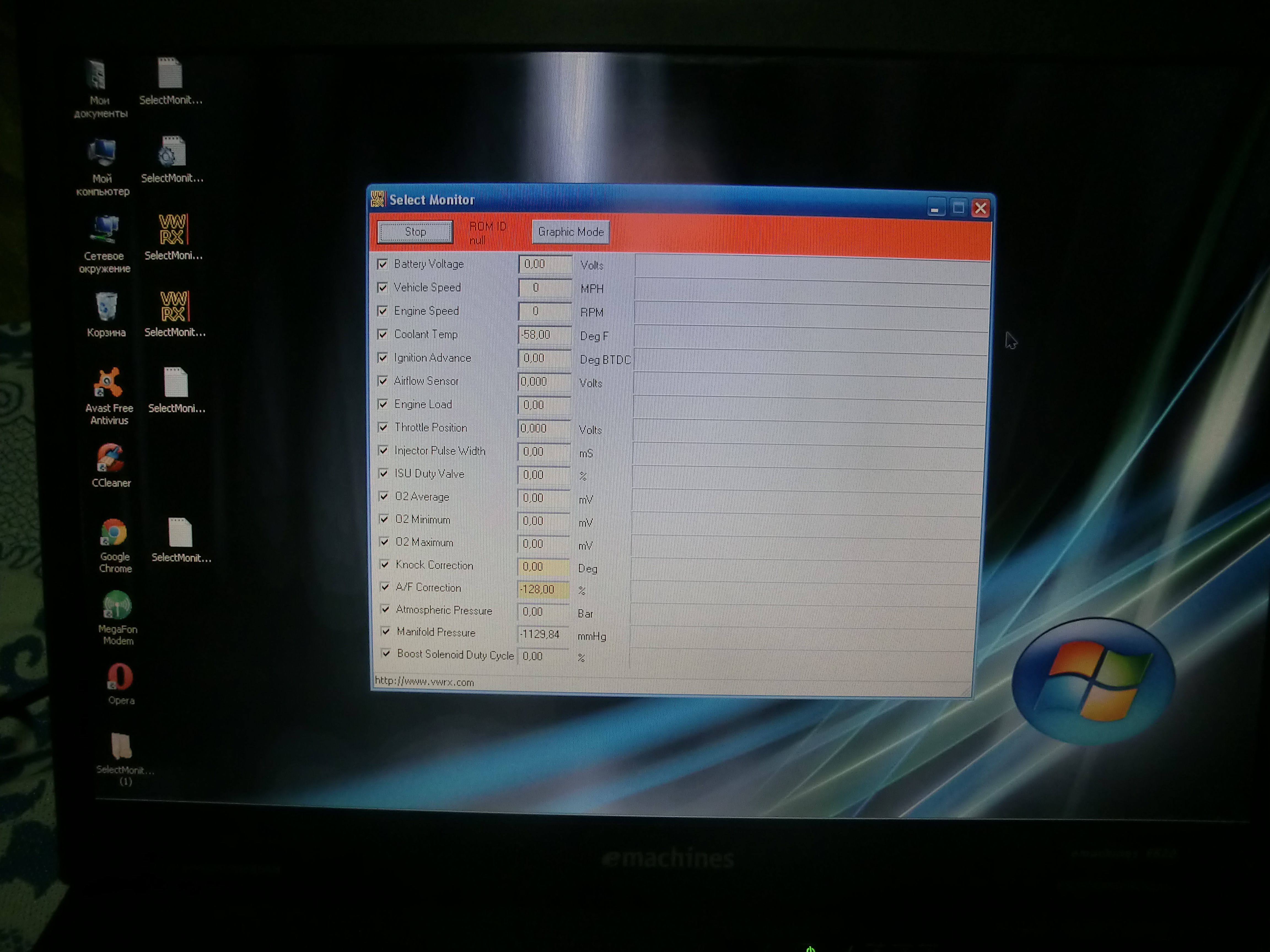1270x952 pixels.
Task: Open the Корзина recycle bin
Action: pyautogui.click(x=106, y=307)
